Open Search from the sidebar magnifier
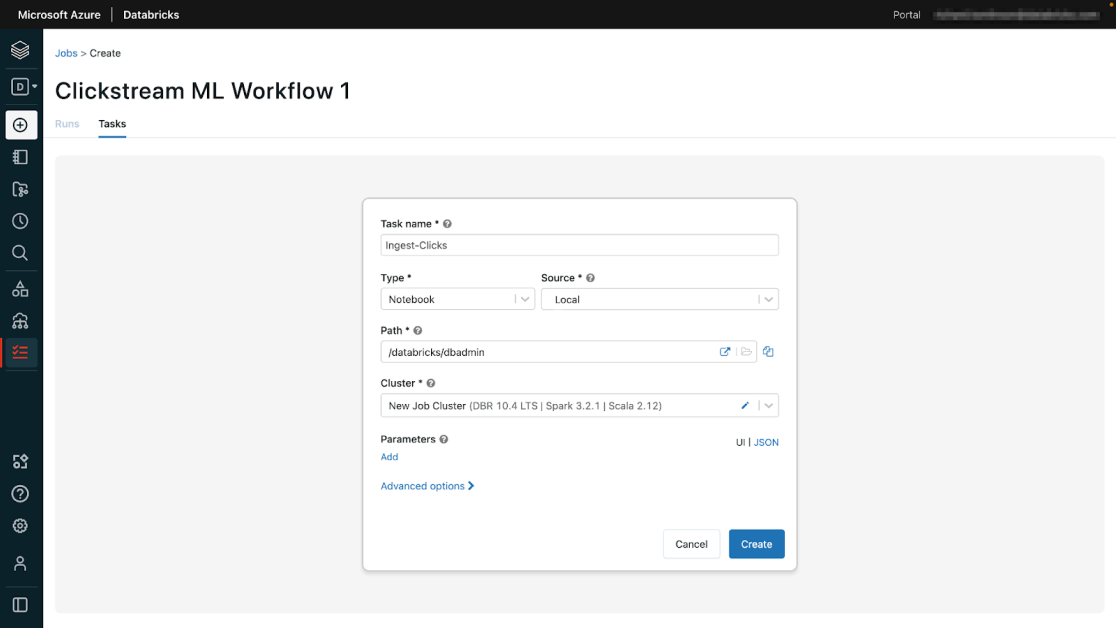This screenshot has width=1116, height=628. pos(20,253)
